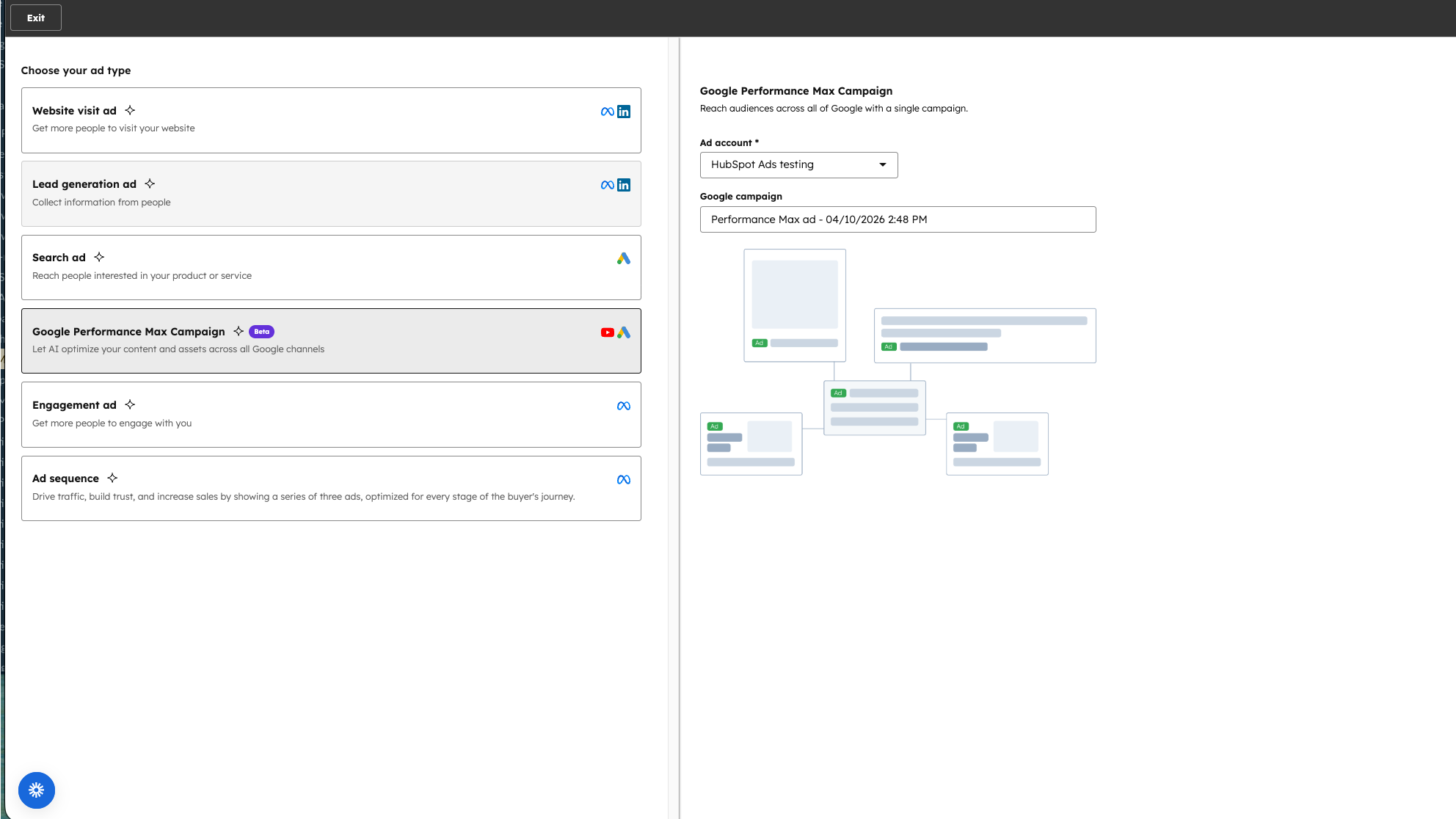This screenshot has height=819, width=1456.
Task: Click the Exit button
Action: [35, 17]
